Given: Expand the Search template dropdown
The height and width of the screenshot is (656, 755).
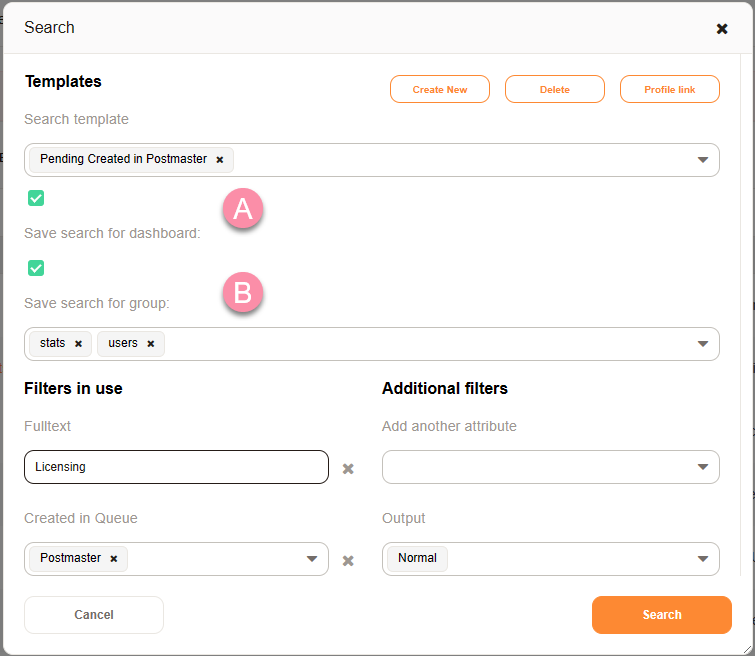Looking at the screenshot, I should [702, 160].
